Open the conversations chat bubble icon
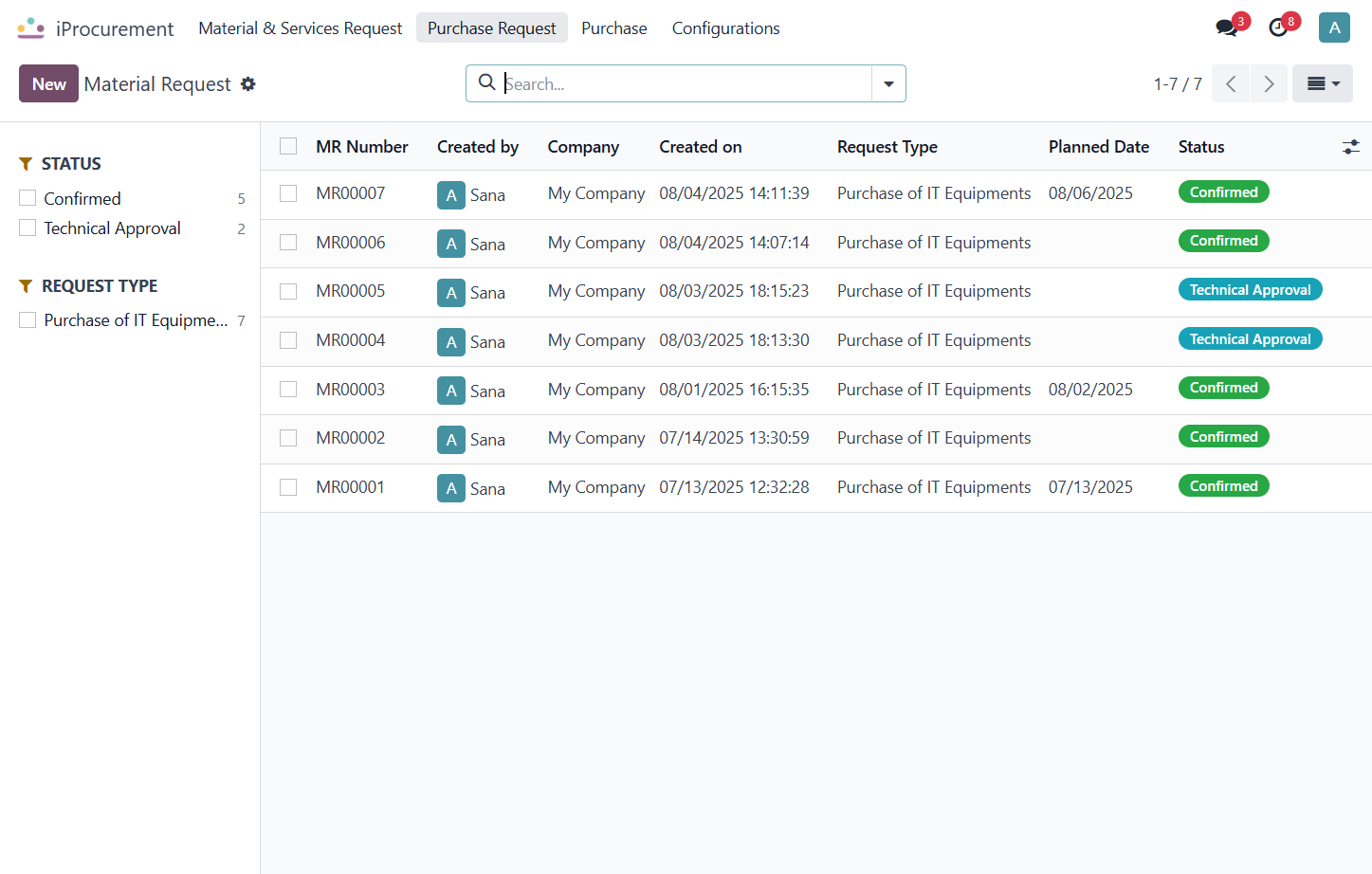 pos(1227,27)
